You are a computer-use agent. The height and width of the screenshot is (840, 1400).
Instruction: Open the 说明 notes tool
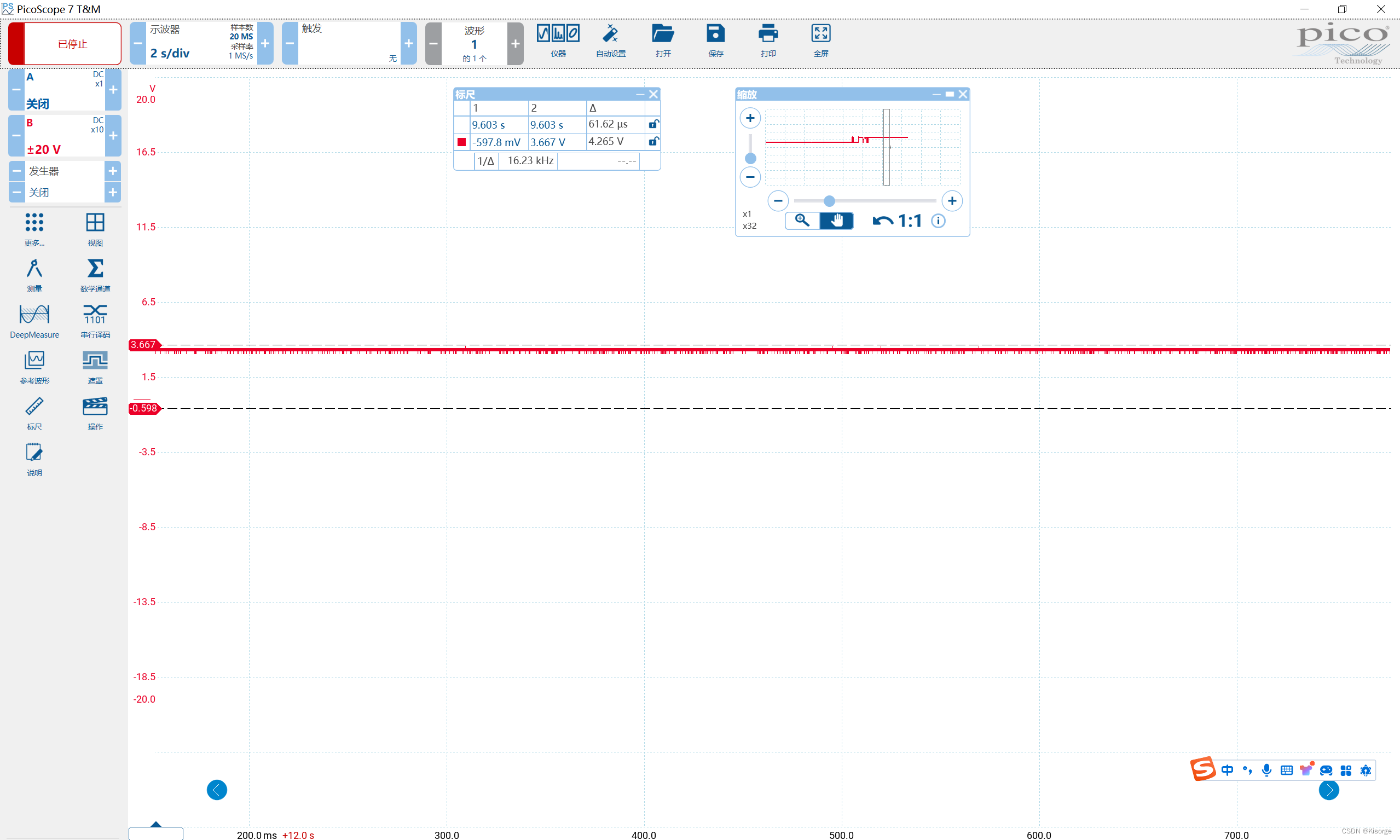[34, 459]
